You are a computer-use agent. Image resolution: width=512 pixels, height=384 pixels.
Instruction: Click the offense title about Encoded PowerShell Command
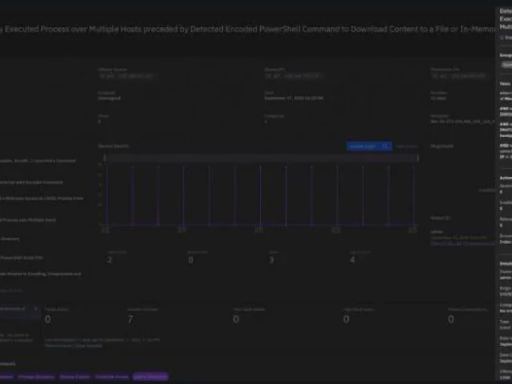tap(247, 29)
